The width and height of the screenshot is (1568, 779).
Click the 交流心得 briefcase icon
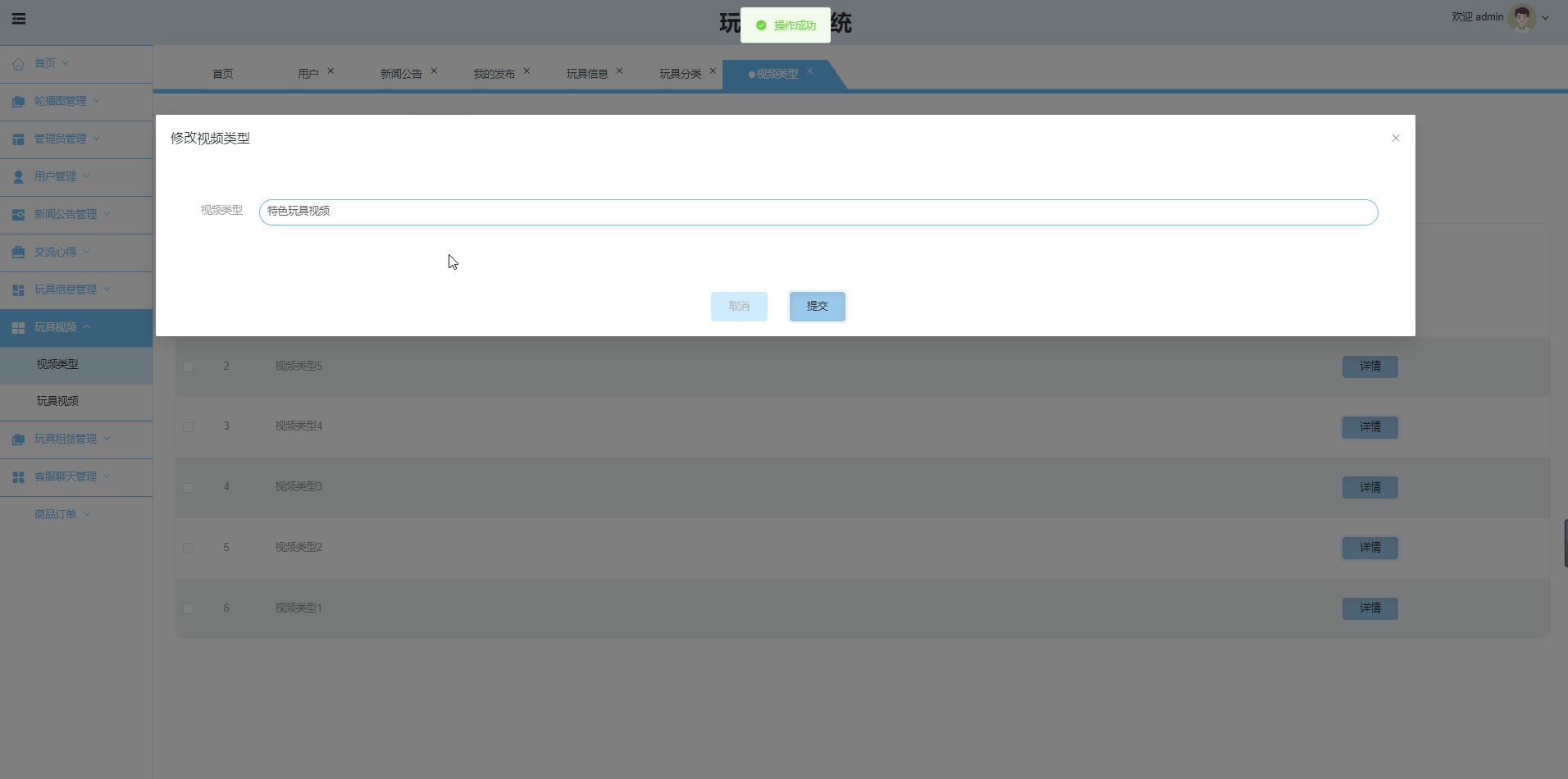click(x=18, y=253)
